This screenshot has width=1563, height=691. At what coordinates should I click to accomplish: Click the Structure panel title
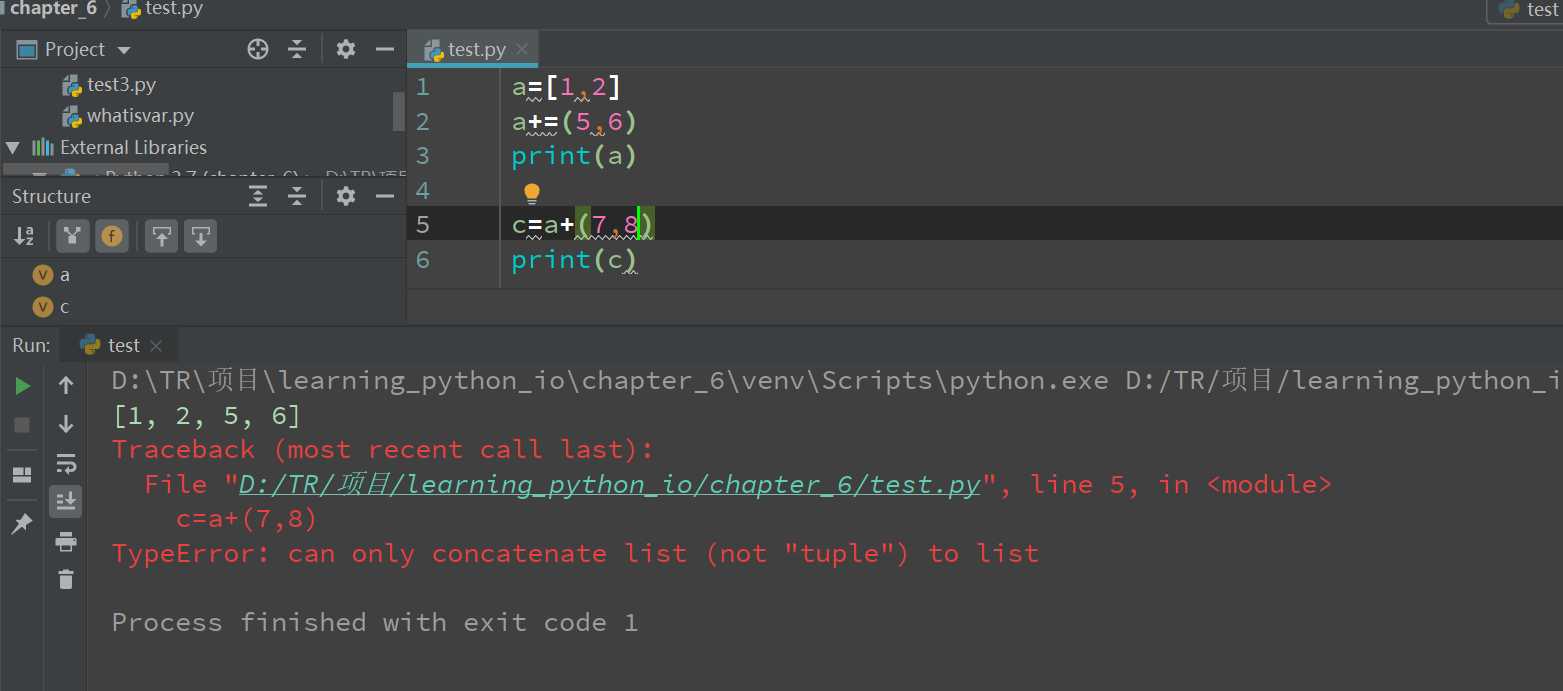tap(51, 196)
